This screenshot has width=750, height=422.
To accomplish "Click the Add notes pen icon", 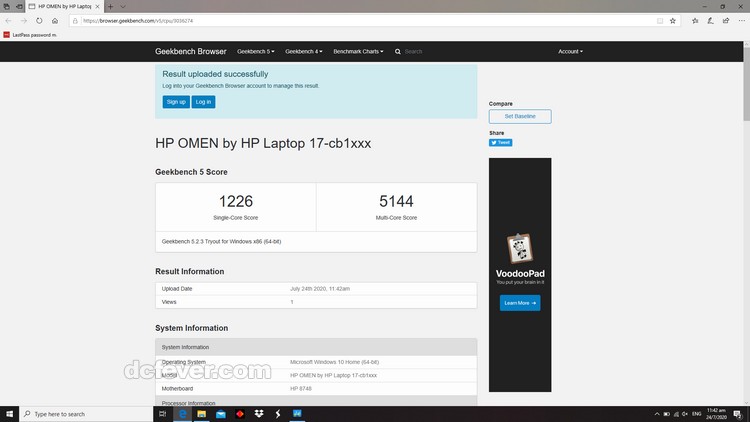I will click(710, 21).
